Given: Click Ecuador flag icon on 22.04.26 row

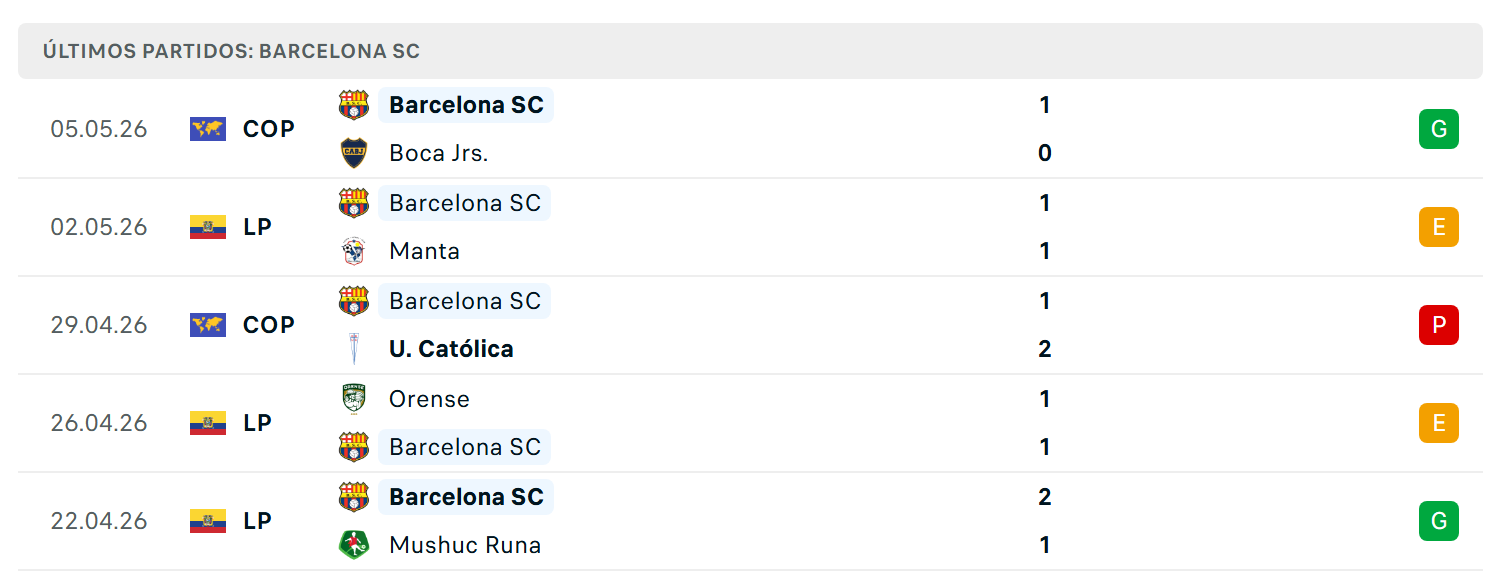Looking at the screenshot, I should click(x=208, y=521).
